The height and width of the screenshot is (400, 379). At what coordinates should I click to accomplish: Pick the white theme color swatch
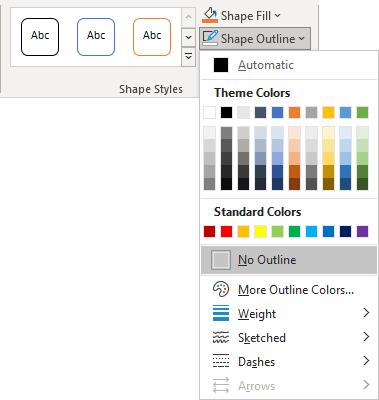(x=209, y=113)
